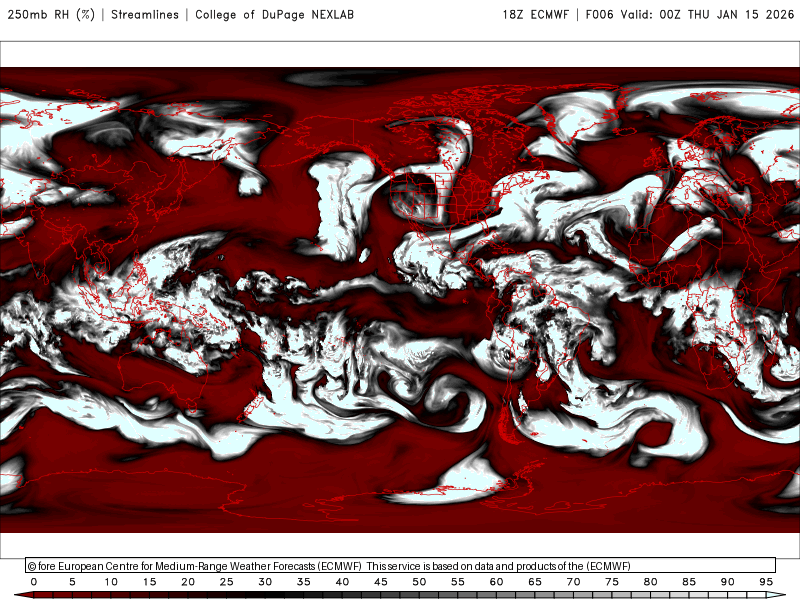This screenshot has width=800, height=600.
Task: Select the "80" colorbar label
Action: pos(651,582)
